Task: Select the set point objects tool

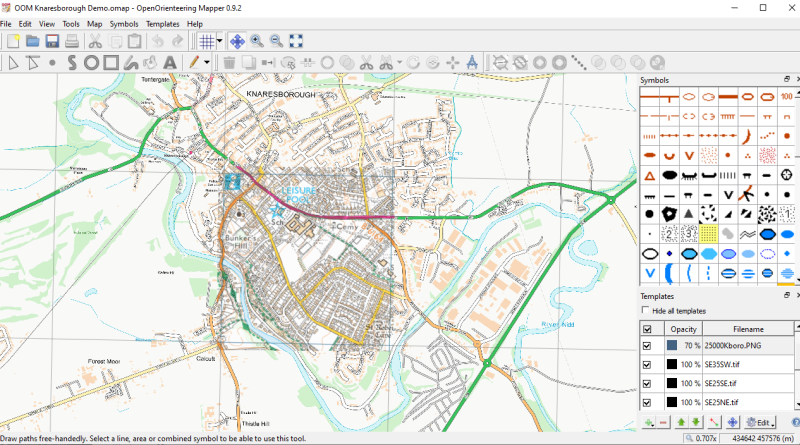Action: coord(52,63)
